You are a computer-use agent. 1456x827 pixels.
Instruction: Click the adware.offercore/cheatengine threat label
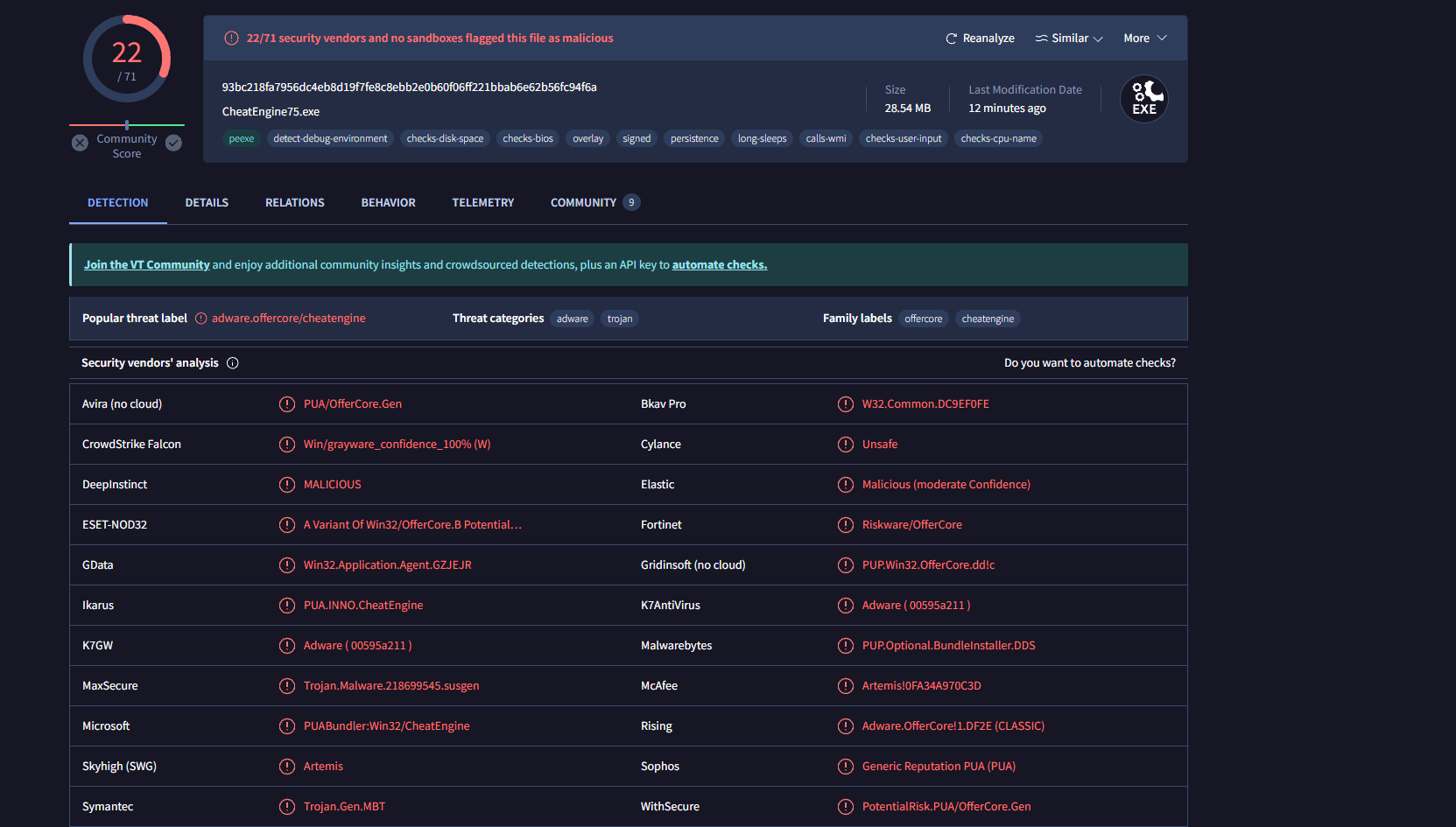[x=289, y=319]
